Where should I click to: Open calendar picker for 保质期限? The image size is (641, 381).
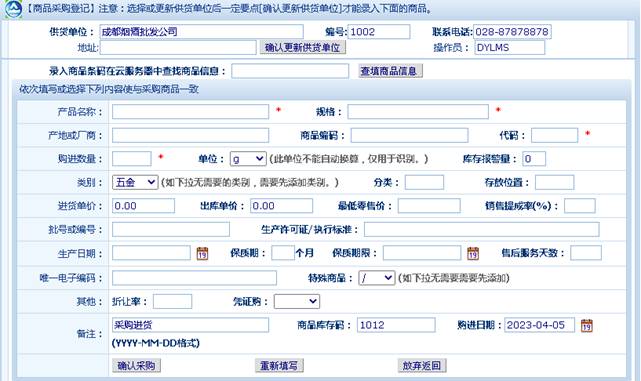coord(473,253)
